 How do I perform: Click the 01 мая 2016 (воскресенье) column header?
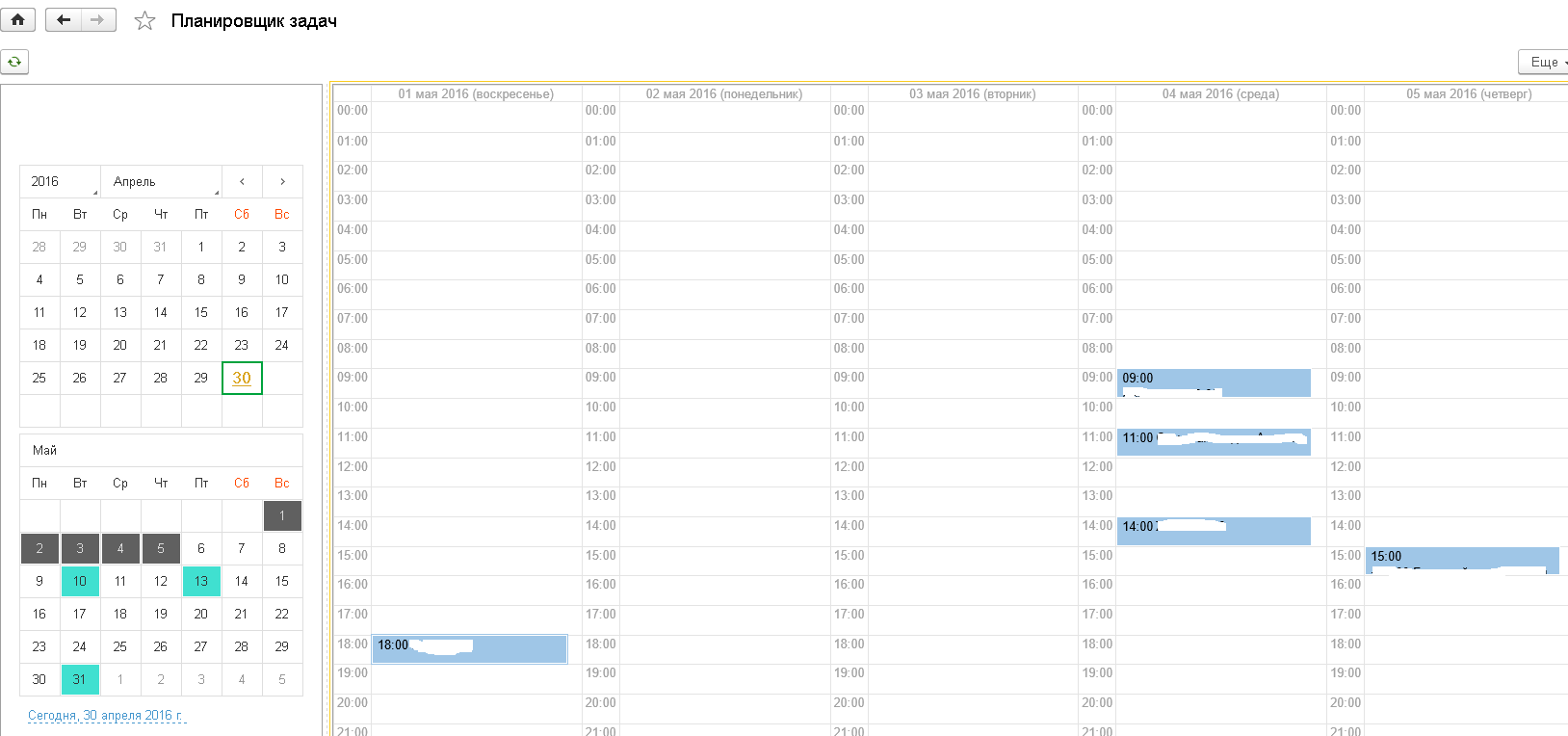(x=476, y=93)
